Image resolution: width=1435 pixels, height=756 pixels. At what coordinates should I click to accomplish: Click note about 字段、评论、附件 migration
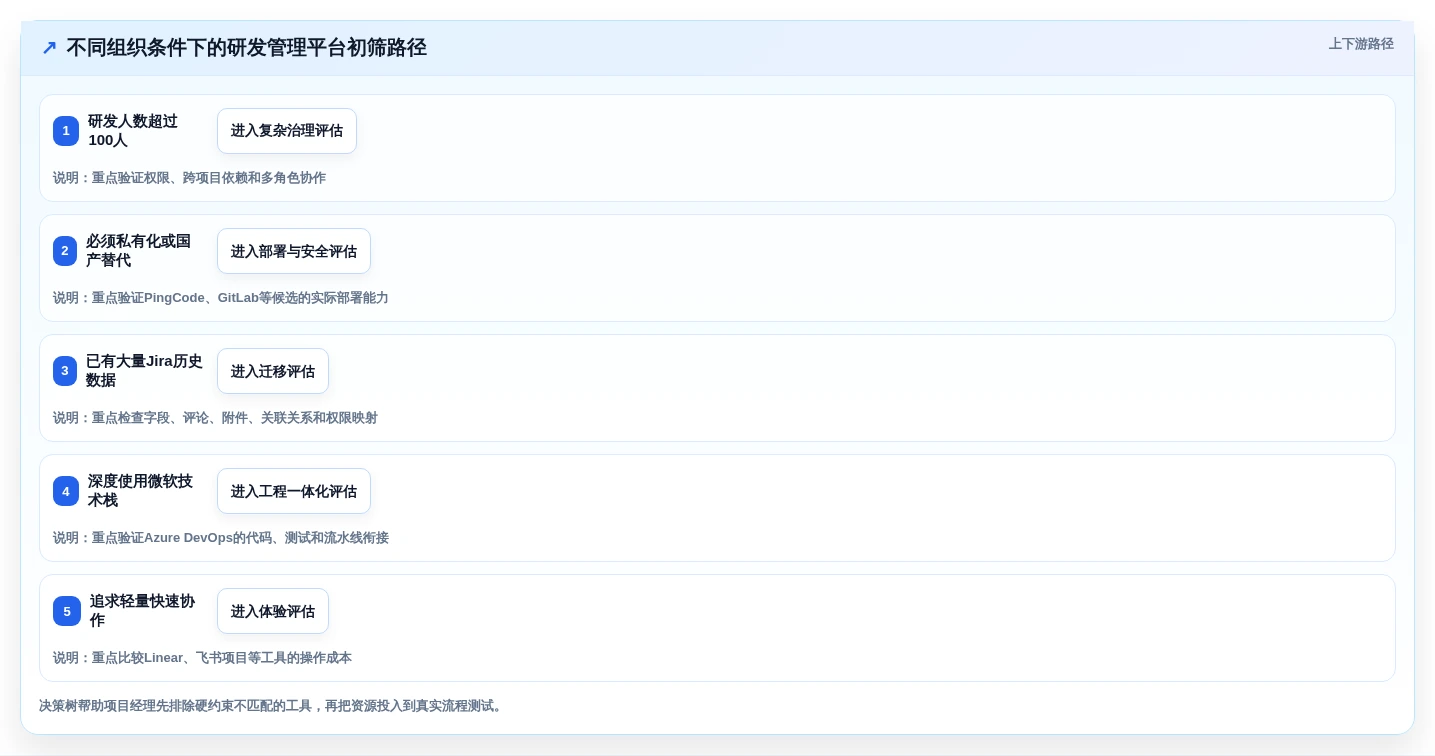(x=215, y=418)
